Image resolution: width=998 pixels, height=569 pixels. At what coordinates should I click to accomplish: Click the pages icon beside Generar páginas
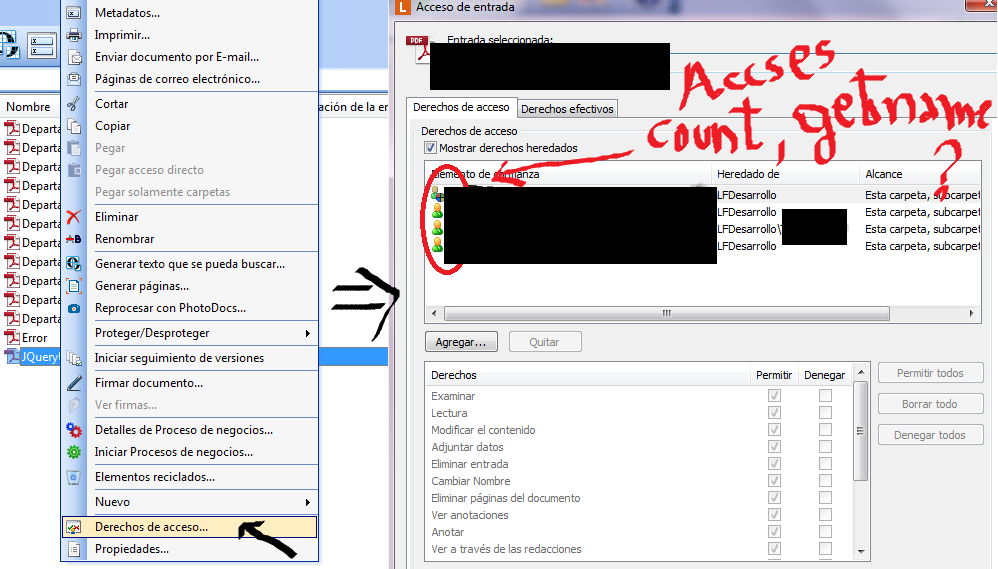[x=74, y=286]
